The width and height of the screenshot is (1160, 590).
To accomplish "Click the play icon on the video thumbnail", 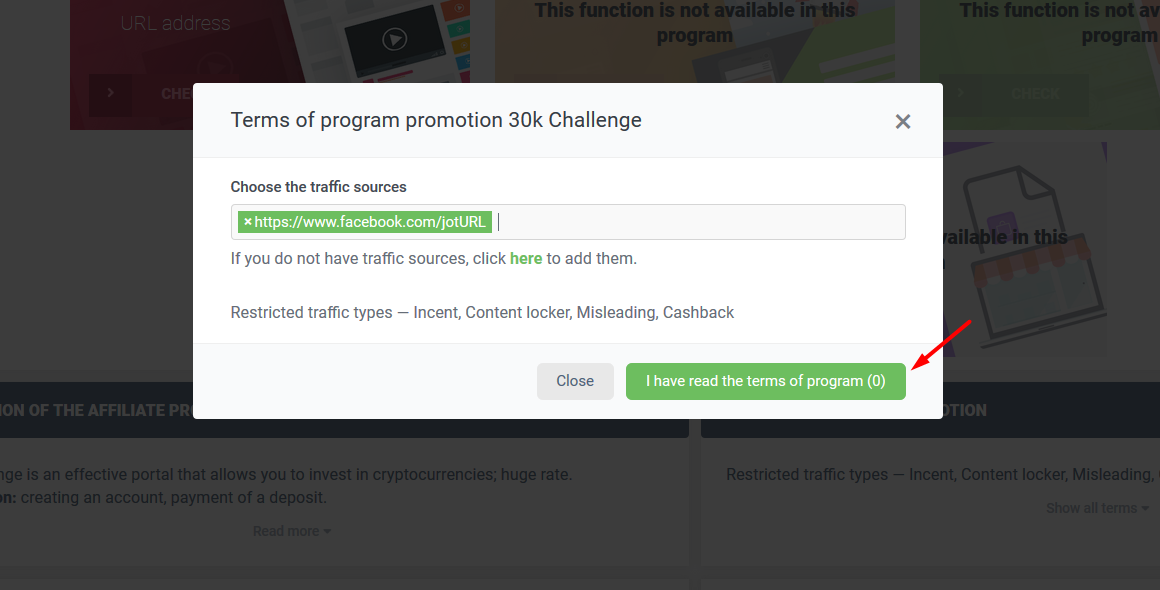I will (x=395, y=40).
